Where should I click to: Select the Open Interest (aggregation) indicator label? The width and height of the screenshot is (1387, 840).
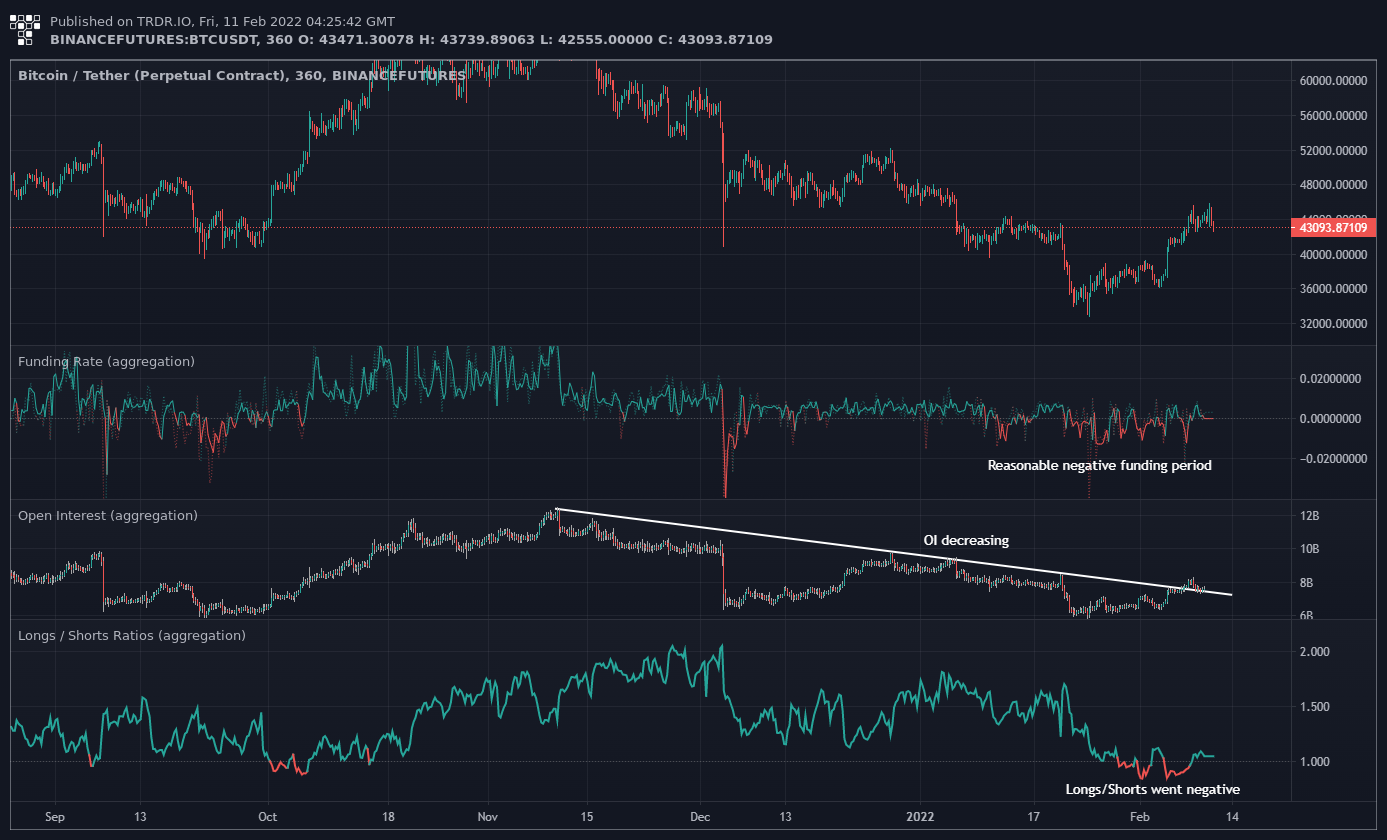point(108,515)
